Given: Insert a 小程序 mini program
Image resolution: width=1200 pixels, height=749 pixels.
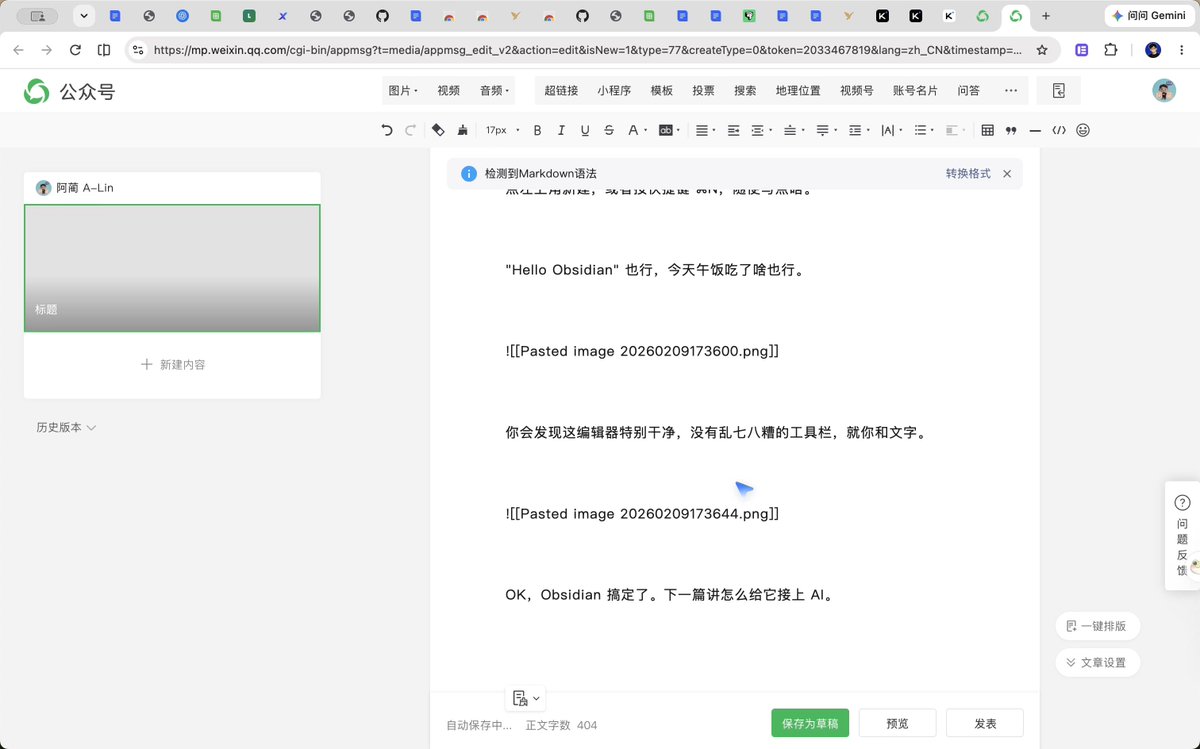Looking at the screenshot, I should [x=614, y=90].
